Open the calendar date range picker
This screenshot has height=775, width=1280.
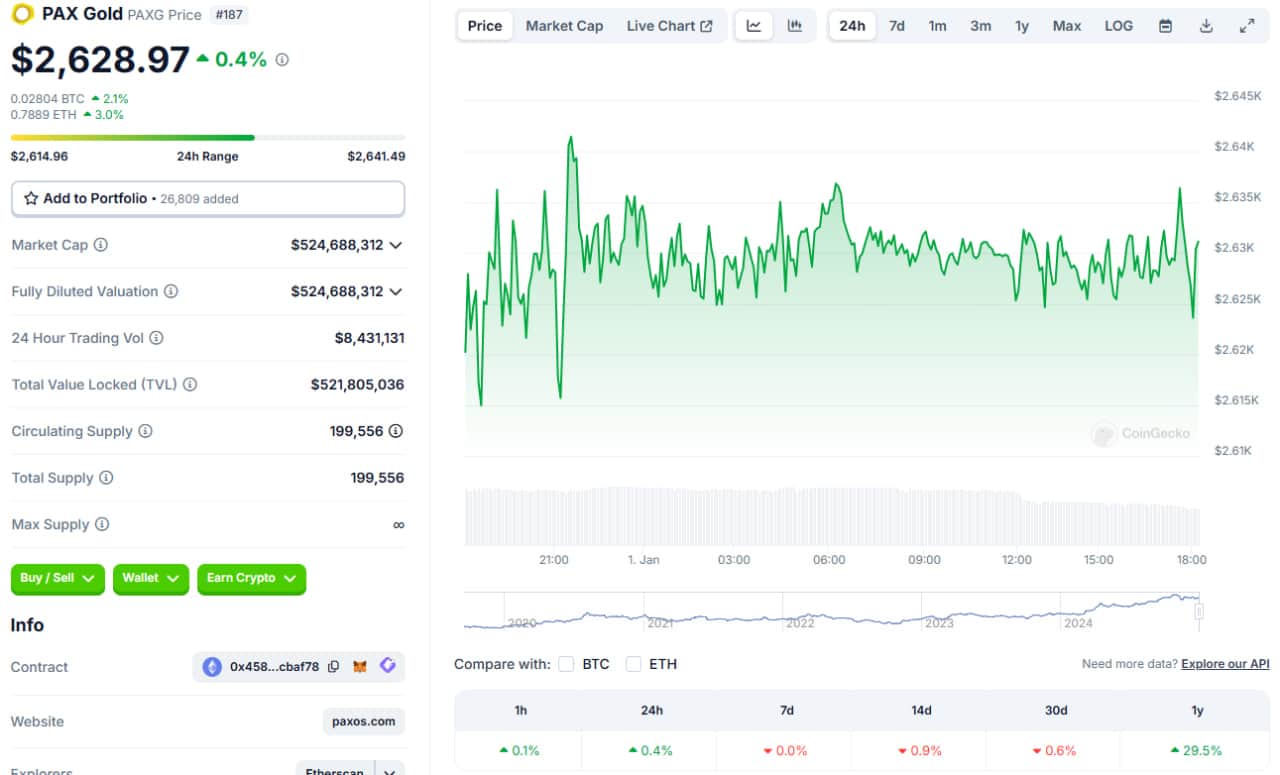point(1165,26)
